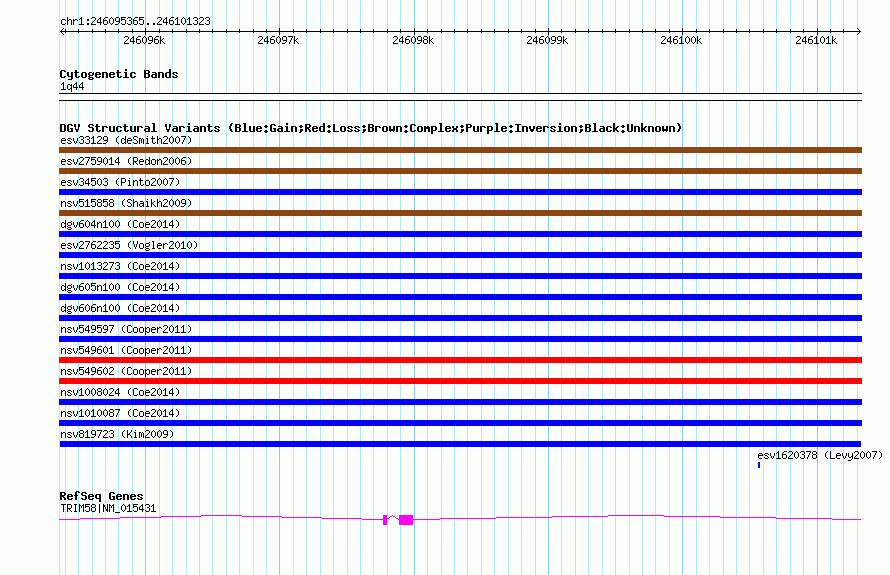Screen dimensions: 890x575
Task: Select the blue bar under nsv819723
Action: point(460,444)
